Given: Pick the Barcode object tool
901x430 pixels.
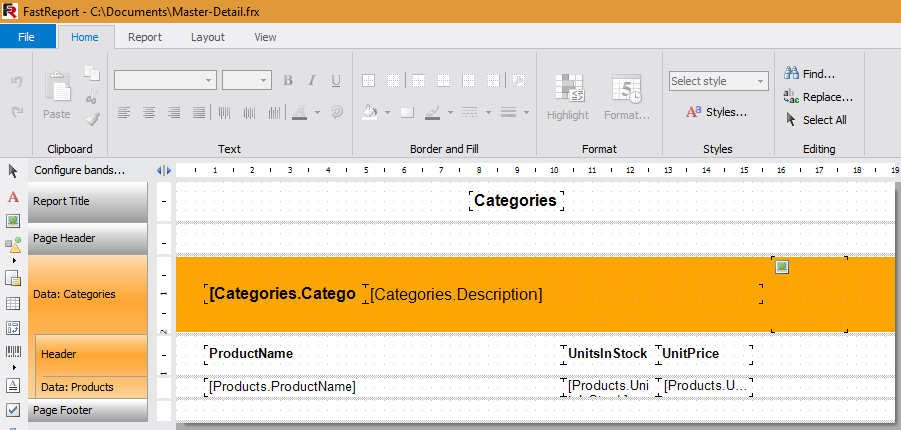Looking at the screenshot, I should (x=13, y=353).
